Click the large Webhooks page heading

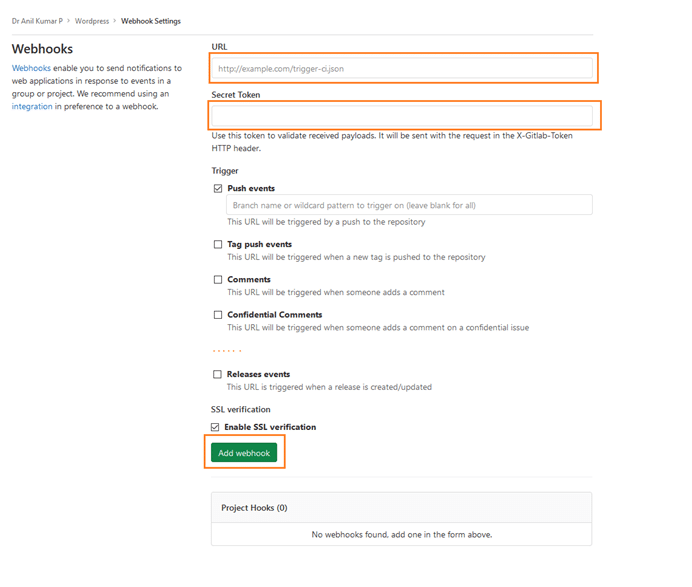click(x=42, y=48)
